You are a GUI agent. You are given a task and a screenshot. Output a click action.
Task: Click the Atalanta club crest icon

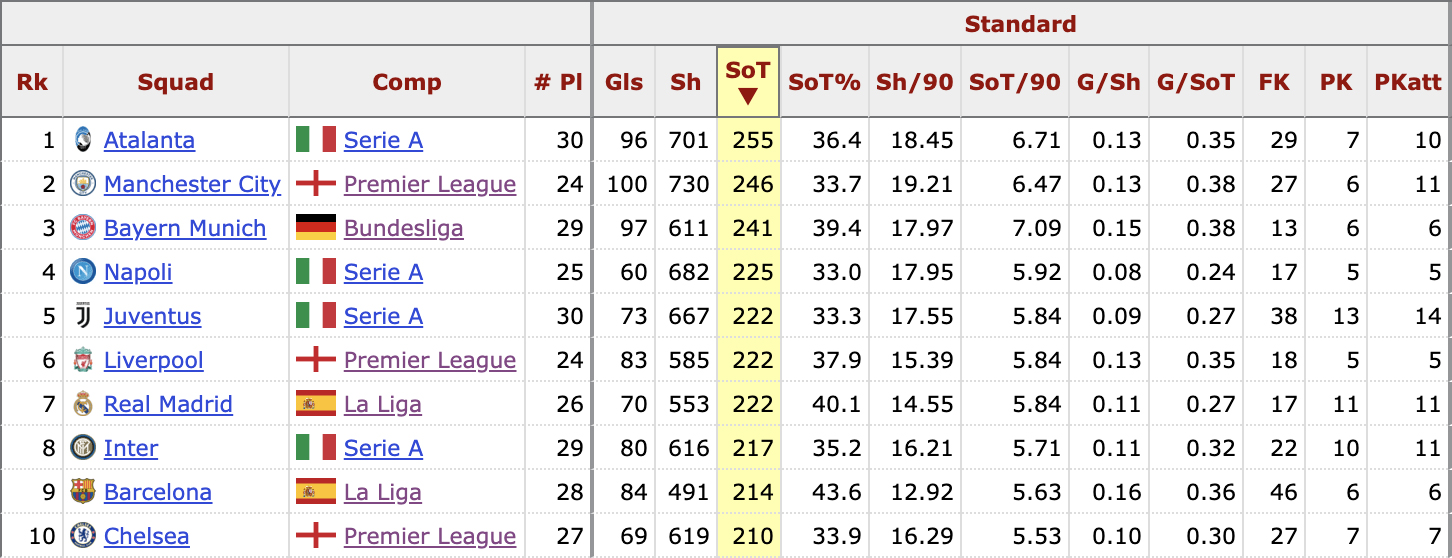83,140
